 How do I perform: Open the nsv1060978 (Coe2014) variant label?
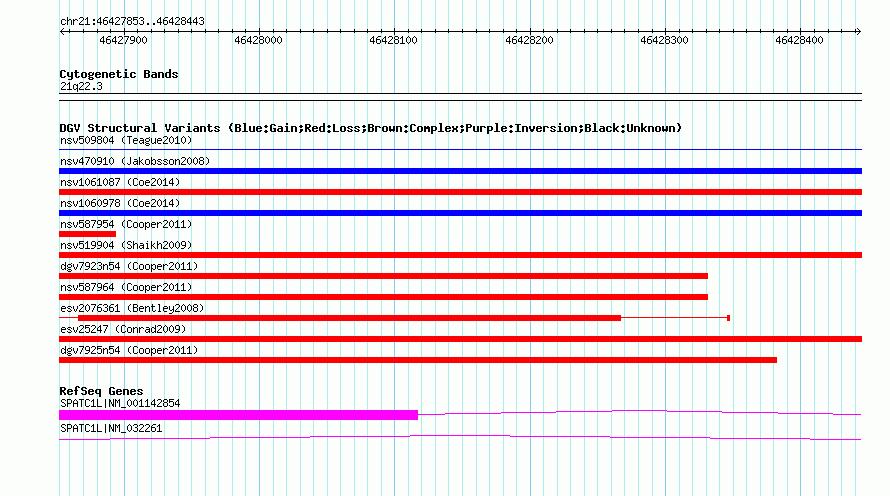[x=120, y=203]
